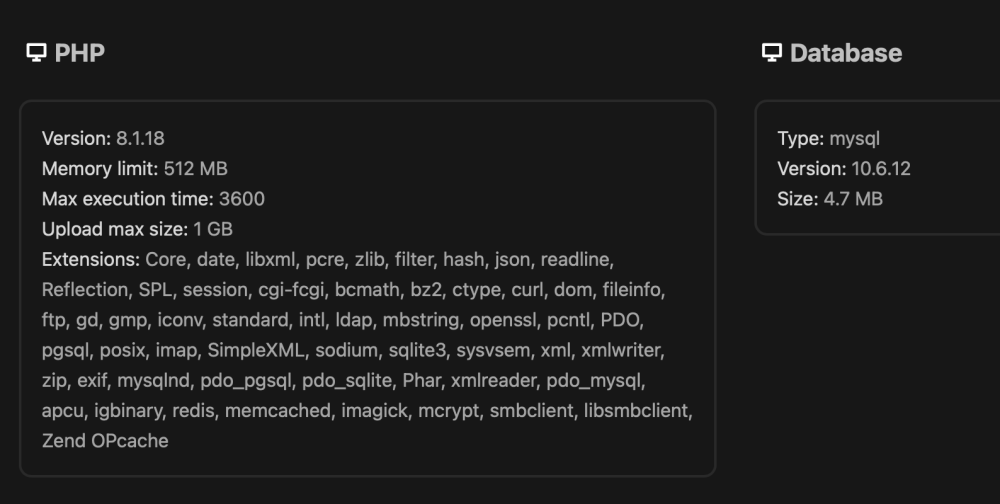1000x504 pixels.
Task: Click the Extensions label
Action: tap(91, 260)
